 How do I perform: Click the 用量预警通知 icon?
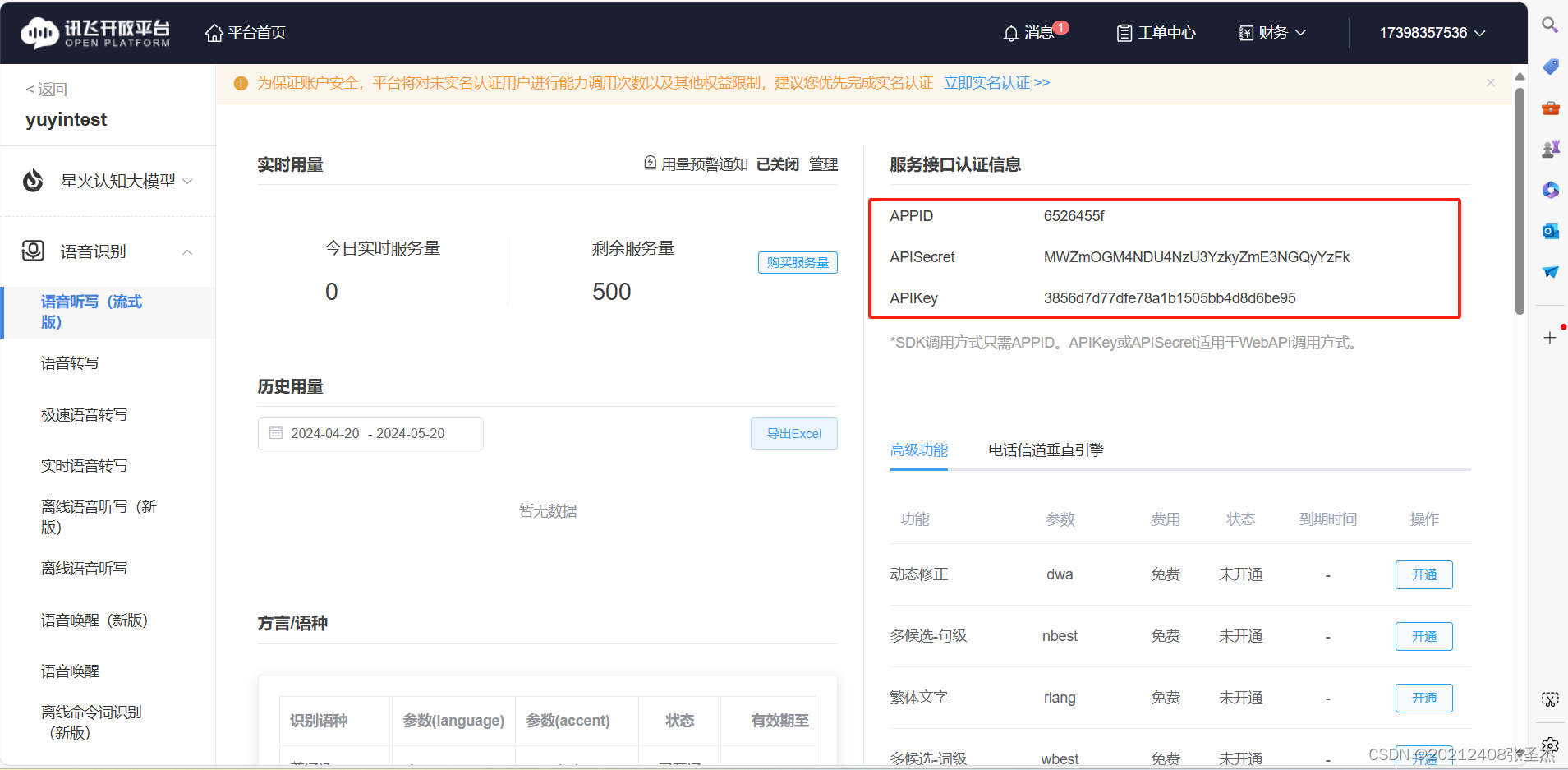651,164
